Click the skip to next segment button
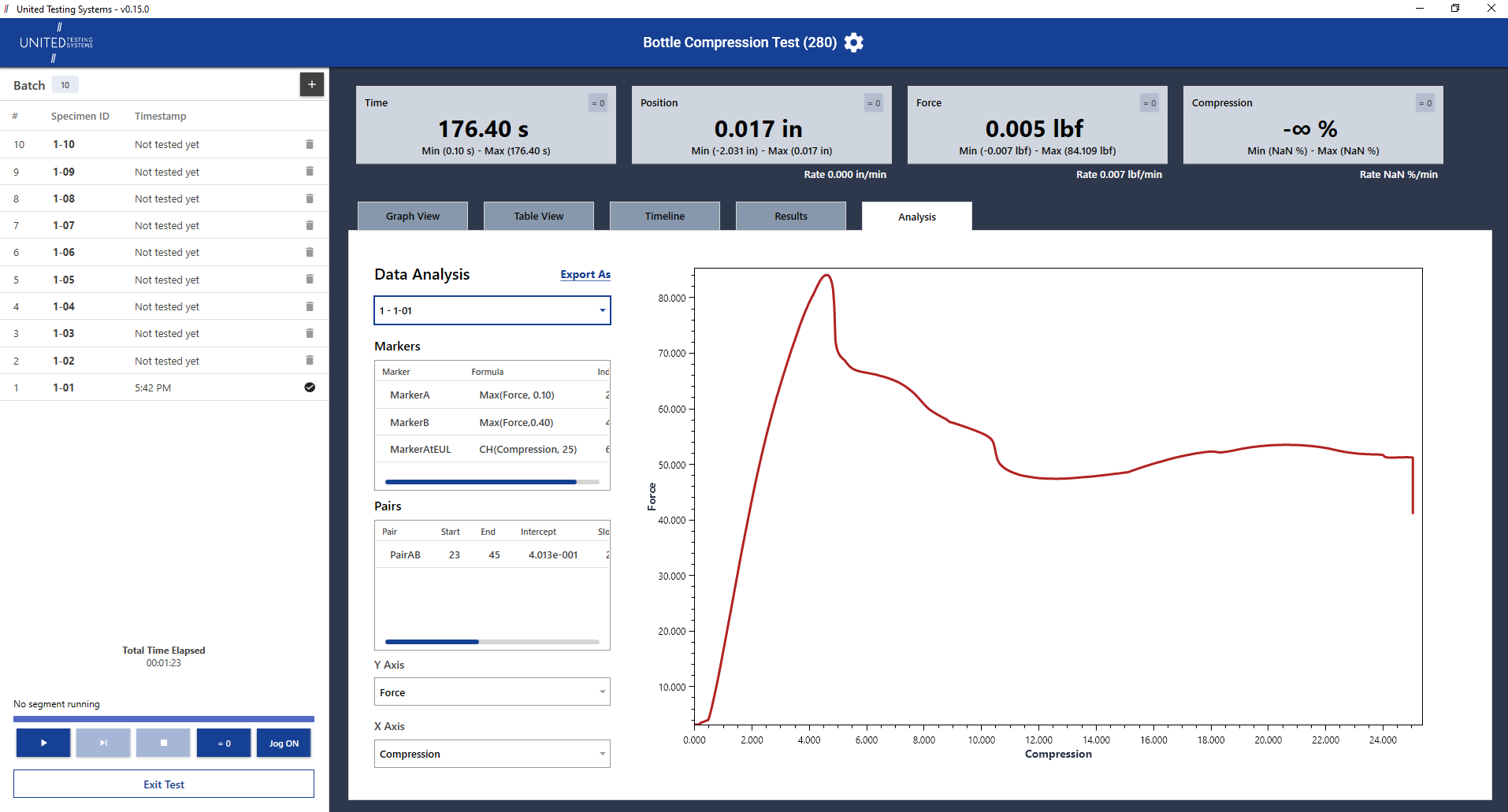The width and height of the screenshot is (1508, 812). pos(103,743)
